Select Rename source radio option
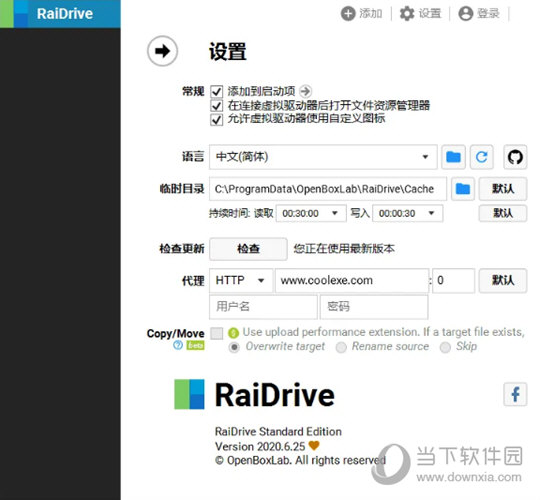This screenshot has width=540, height=500. click(341, 347)
